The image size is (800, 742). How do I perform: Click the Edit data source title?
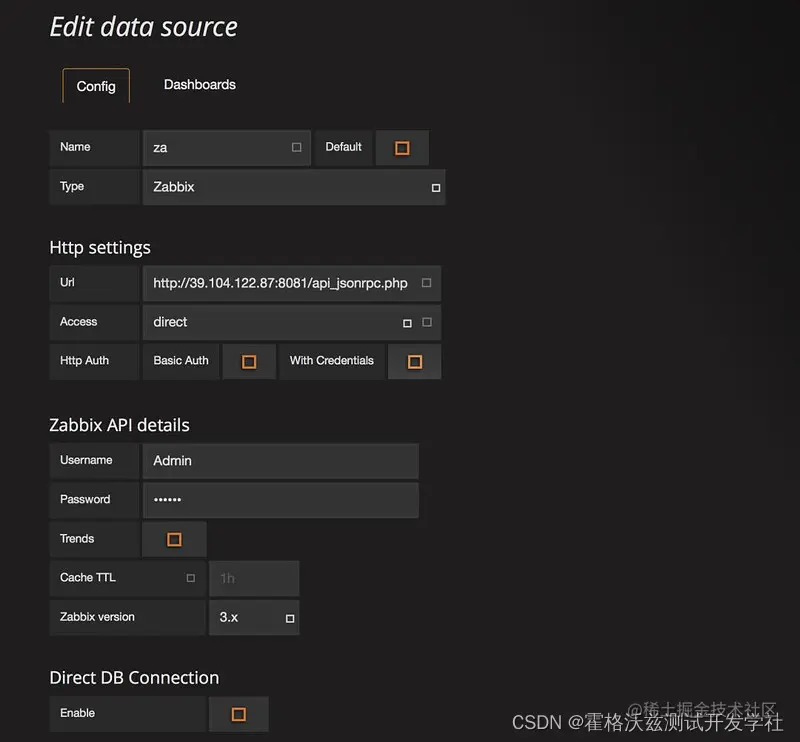(143, 27)
